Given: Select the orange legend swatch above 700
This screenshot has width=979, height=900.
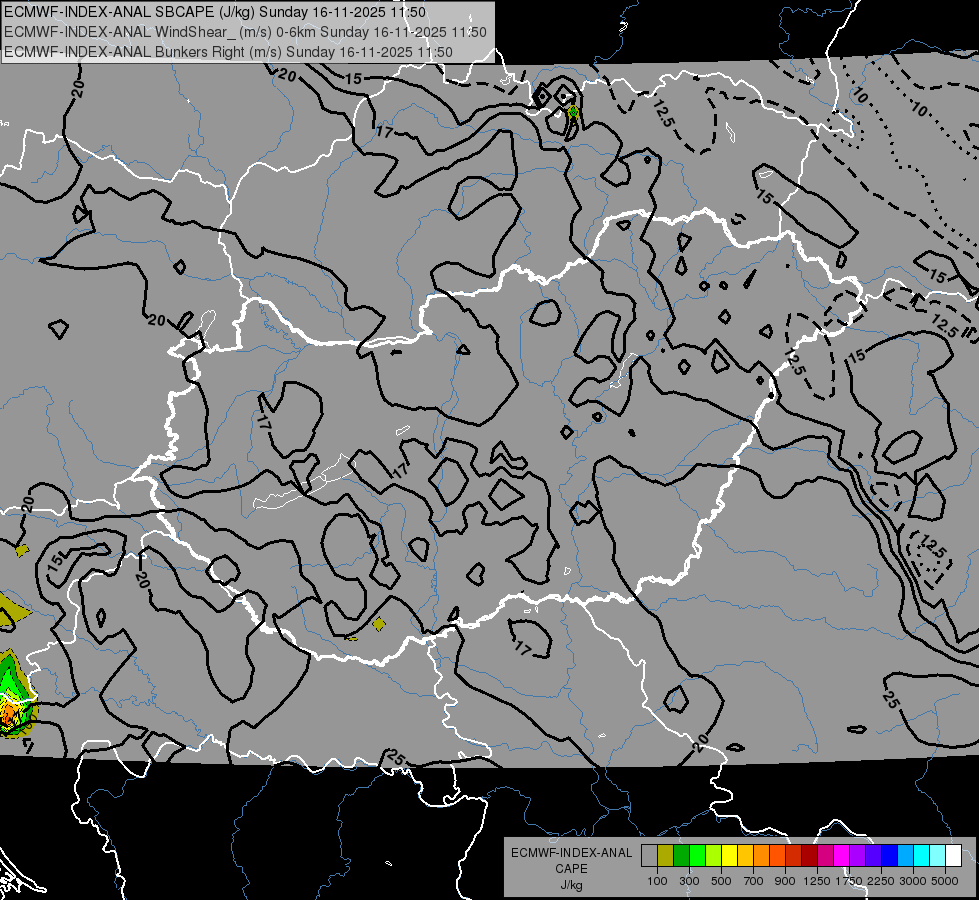Looking at the screenshot, I should 762,856.
